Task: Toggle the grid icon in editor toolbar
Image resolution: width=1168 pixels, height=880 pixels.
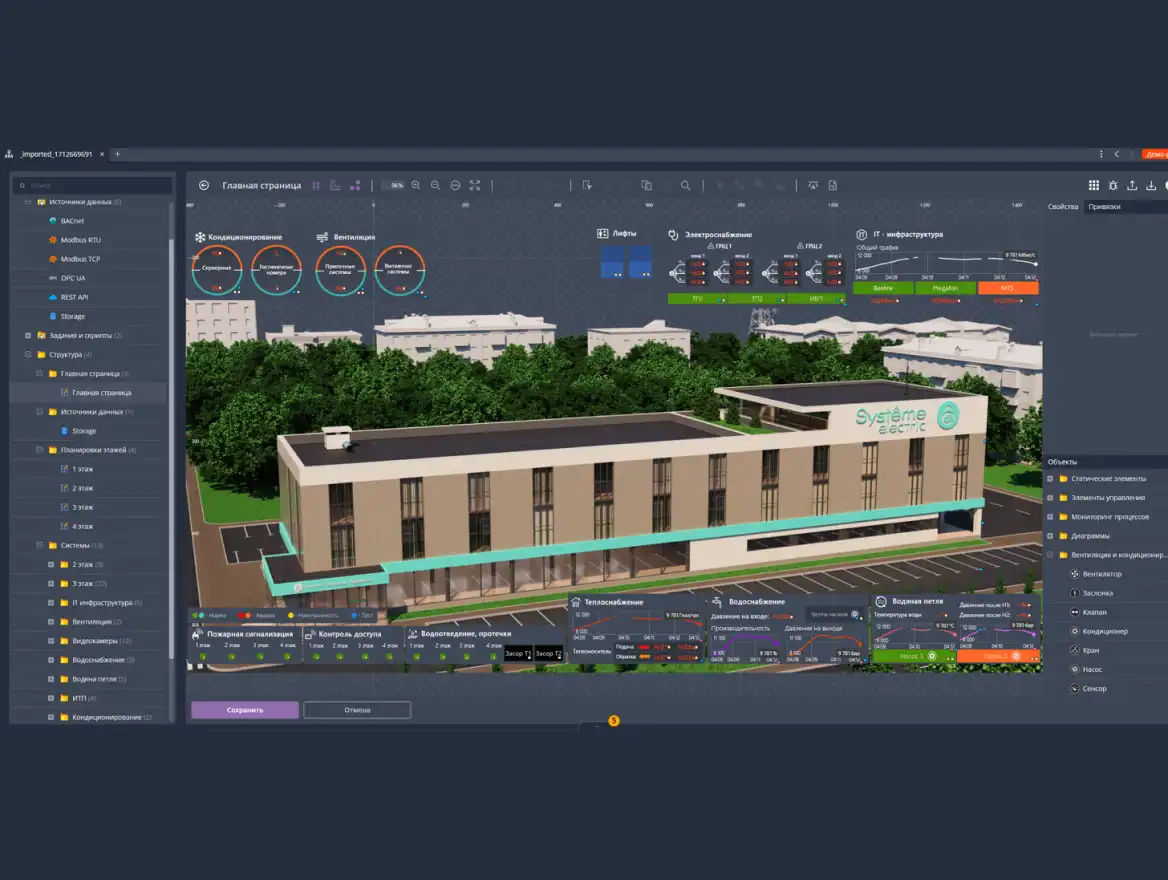Action: (316, 185)
